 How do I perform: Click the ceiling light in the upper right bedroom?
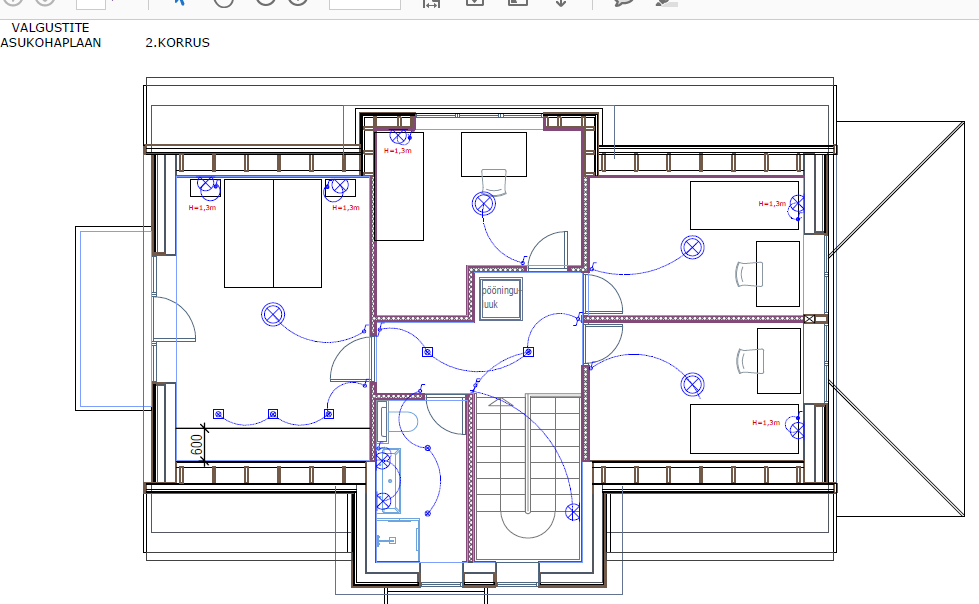click(x=691, y=246)
